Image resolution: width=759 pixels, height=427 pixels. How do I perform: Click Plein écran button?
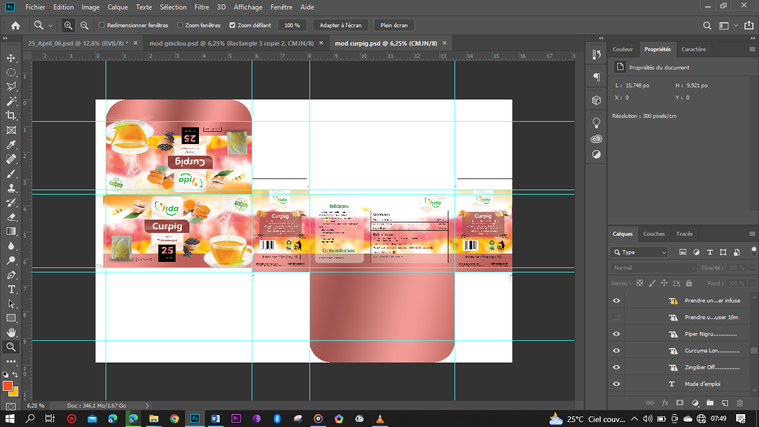pyautogui.click(x=394, y=25)
